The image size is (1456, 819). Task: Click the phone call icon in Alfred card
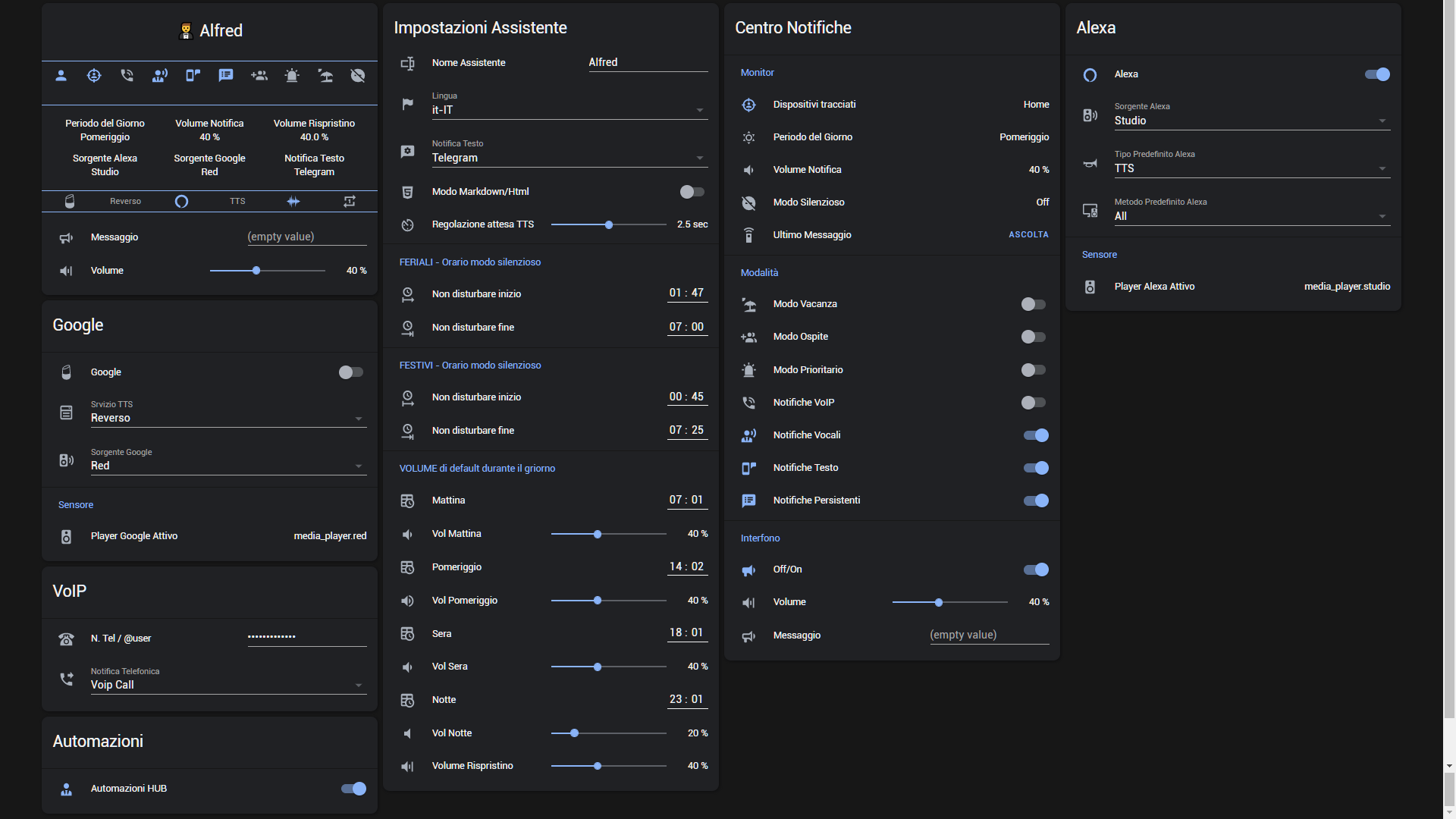tap(127, 75)
